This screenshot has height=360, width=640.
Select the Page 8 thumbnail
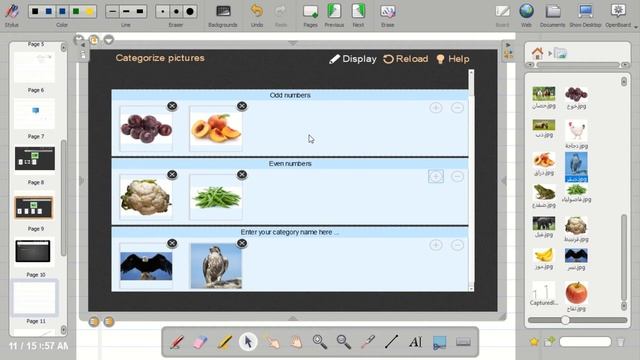[35, 158]
